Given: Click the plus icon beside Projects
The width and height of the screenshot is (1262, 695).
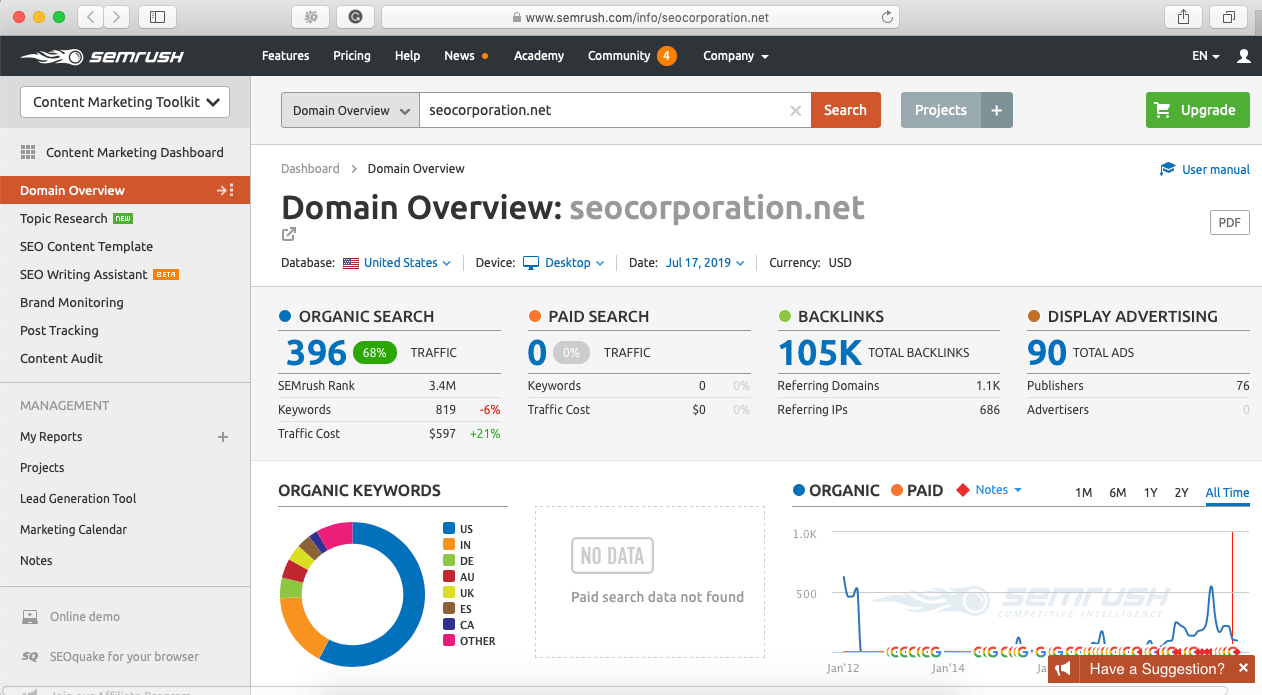Looking at the screenshot, I should point(996,110).
